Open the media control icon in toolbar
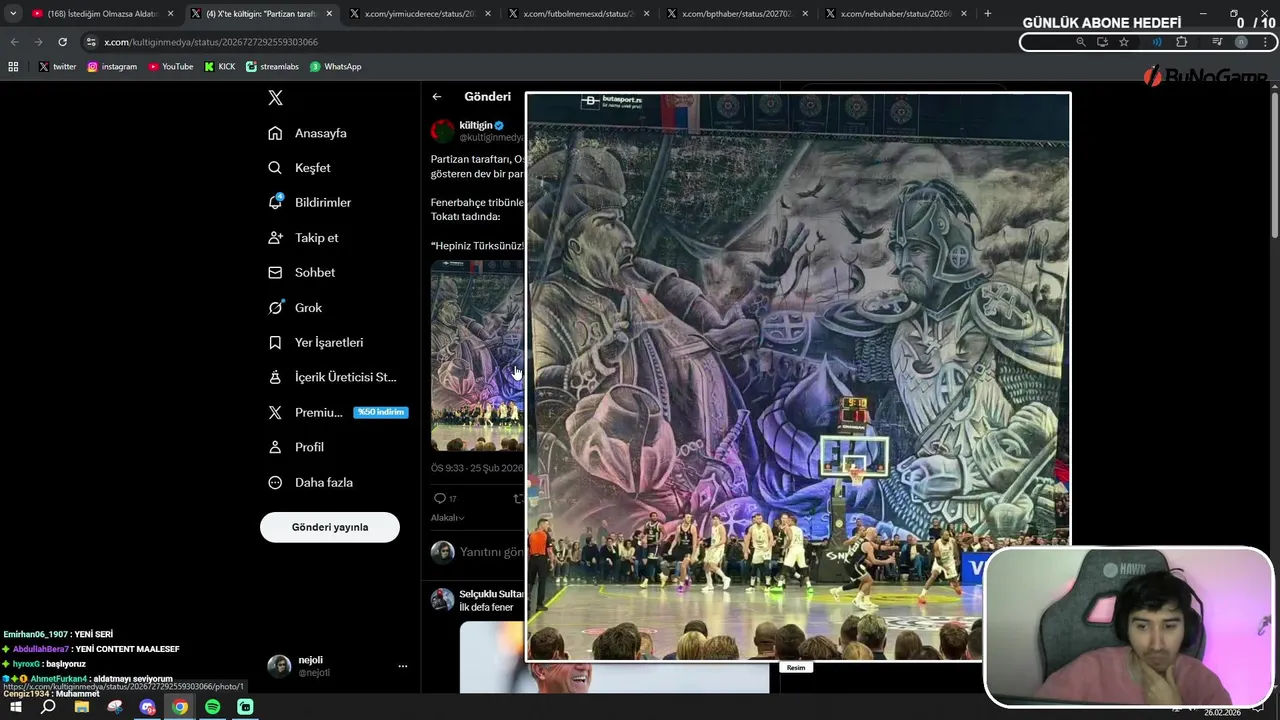The width and height of the screenshot is (1280, 720). (x=1217, y=42)
